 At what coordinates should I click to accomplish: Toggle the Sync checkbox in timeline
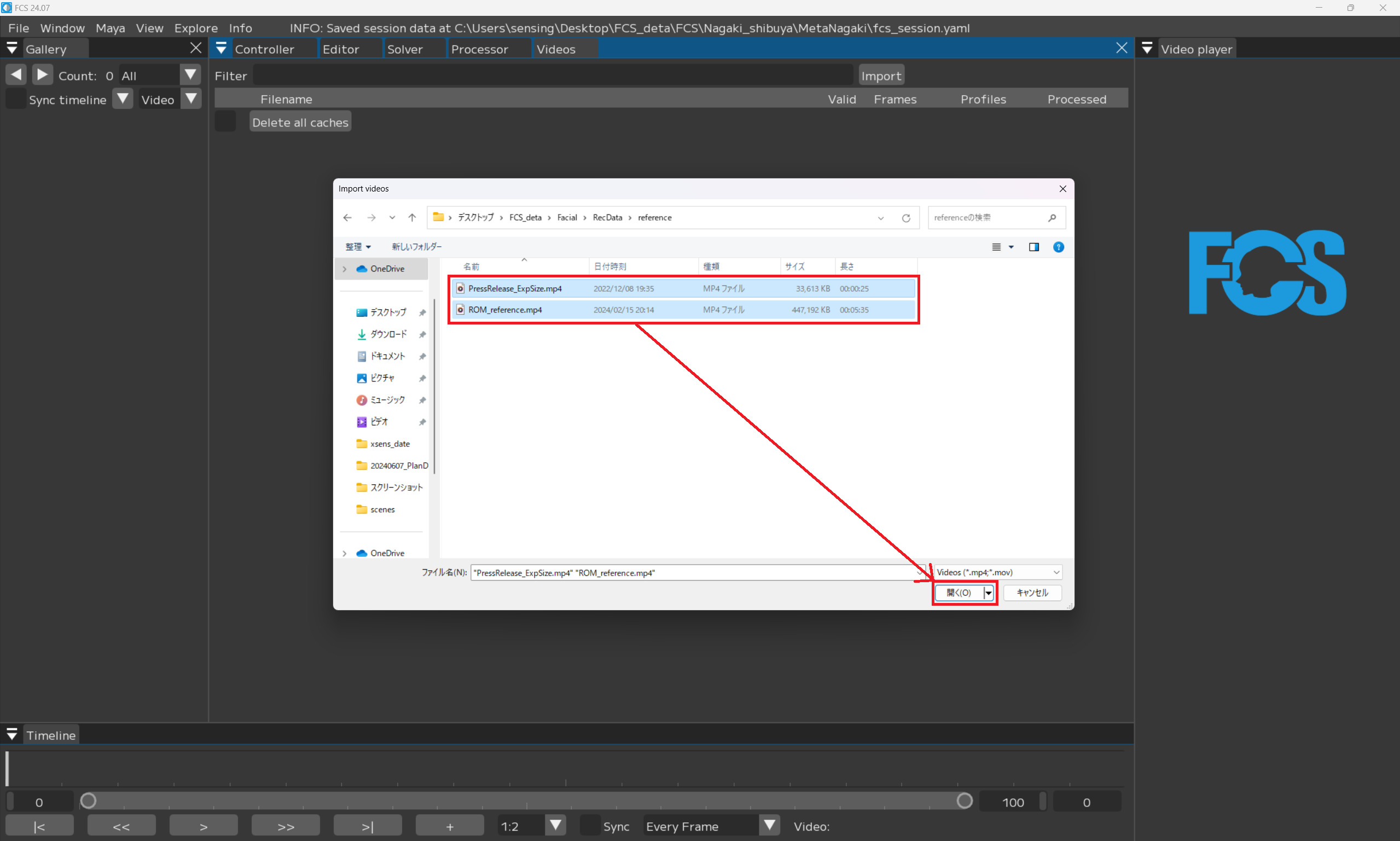click(x=590, y=826)
